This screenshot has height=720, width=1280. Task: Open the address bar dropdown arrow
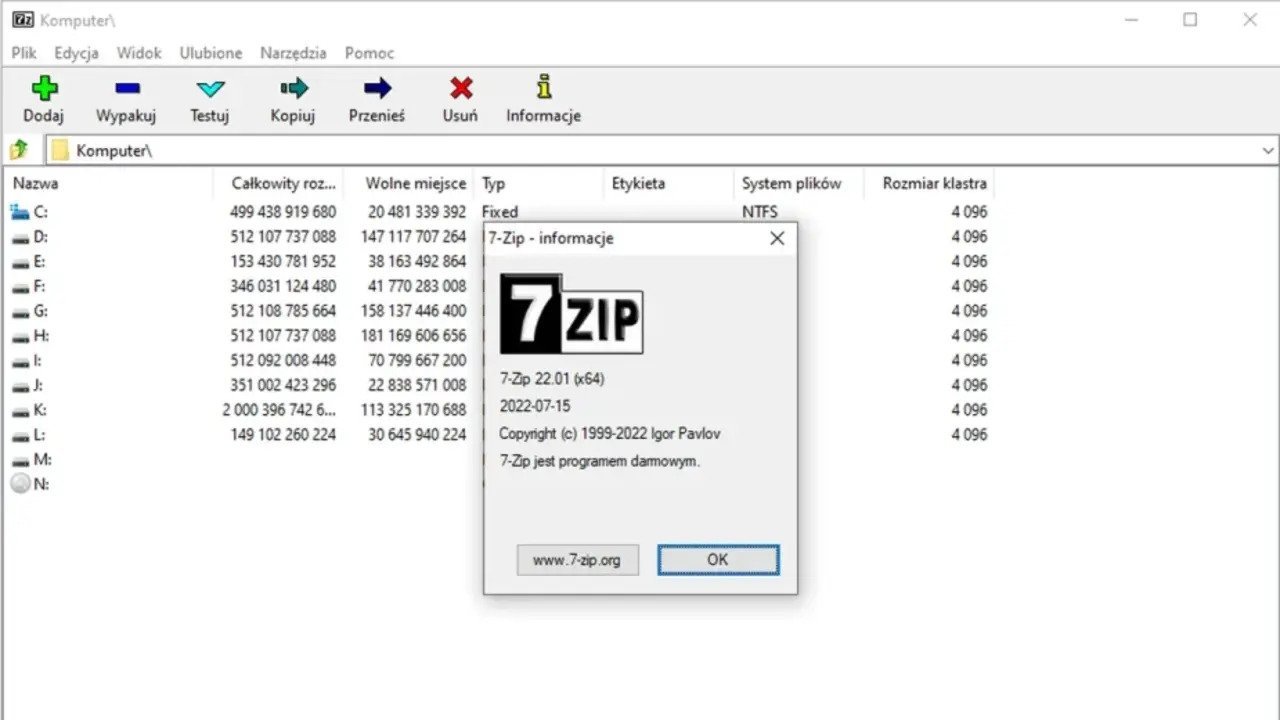point(1268,151)
